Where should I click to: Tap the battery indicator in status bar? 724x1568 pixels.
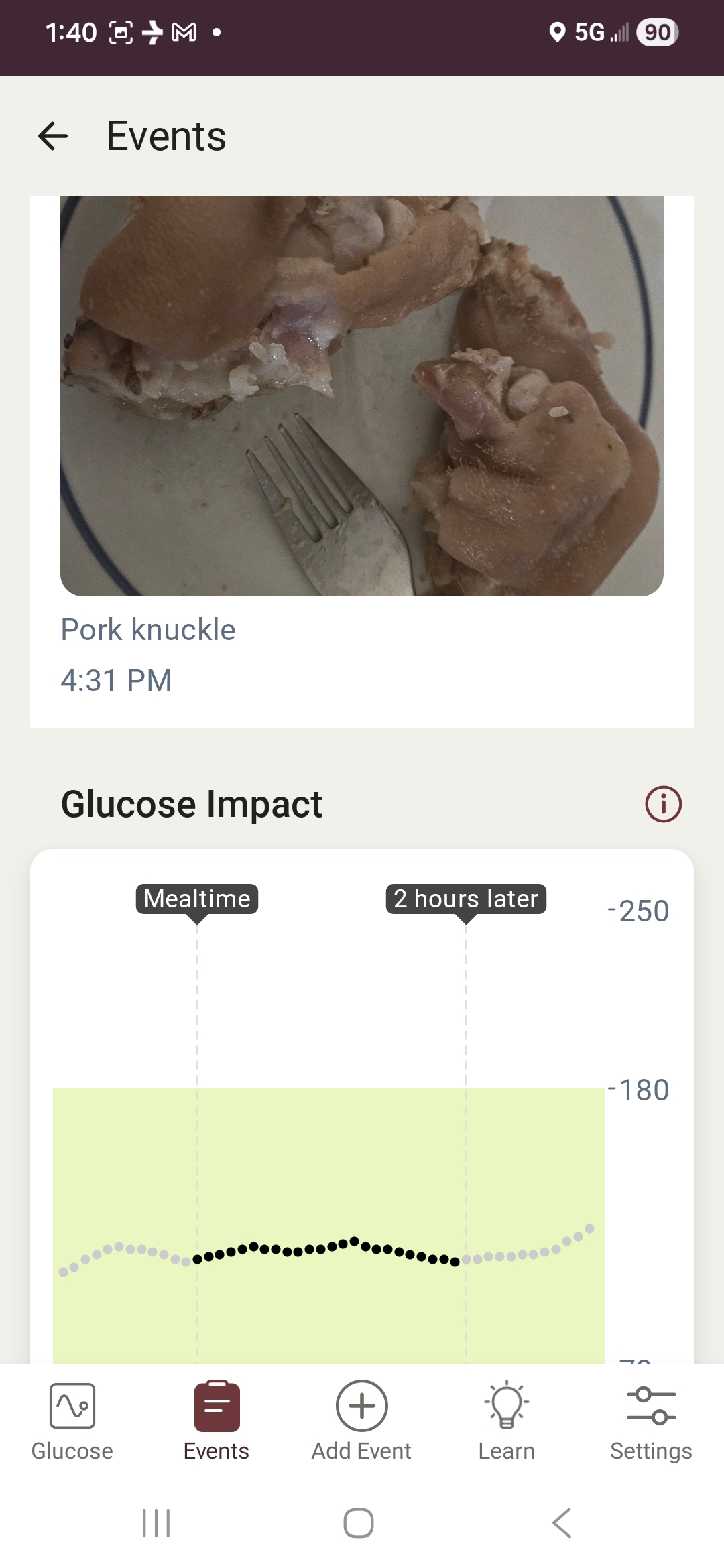[657, 32]
